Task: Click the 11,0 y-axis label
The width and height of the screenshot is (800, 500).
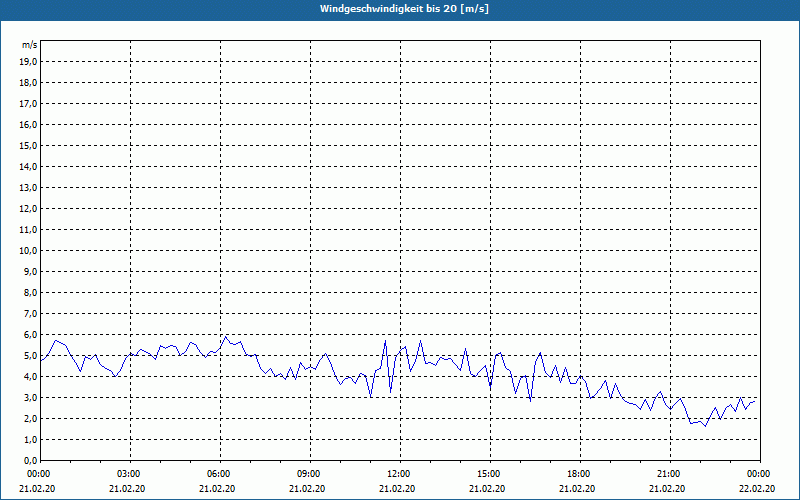Action: pyautogui.click(x=28, y=230)
